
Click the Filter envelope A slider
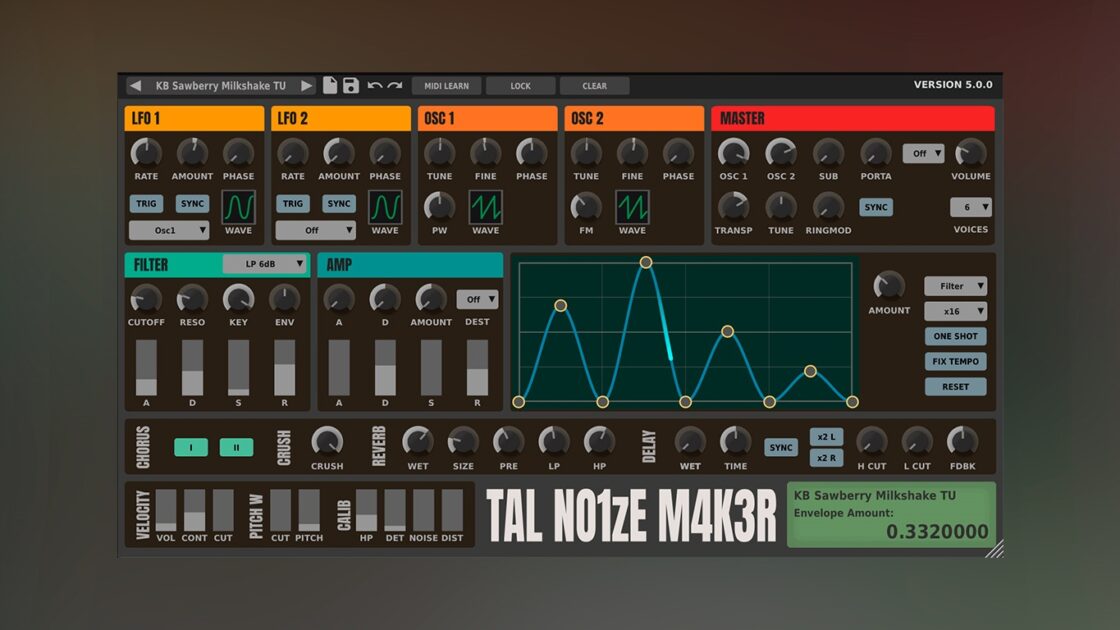pos(146,368)
